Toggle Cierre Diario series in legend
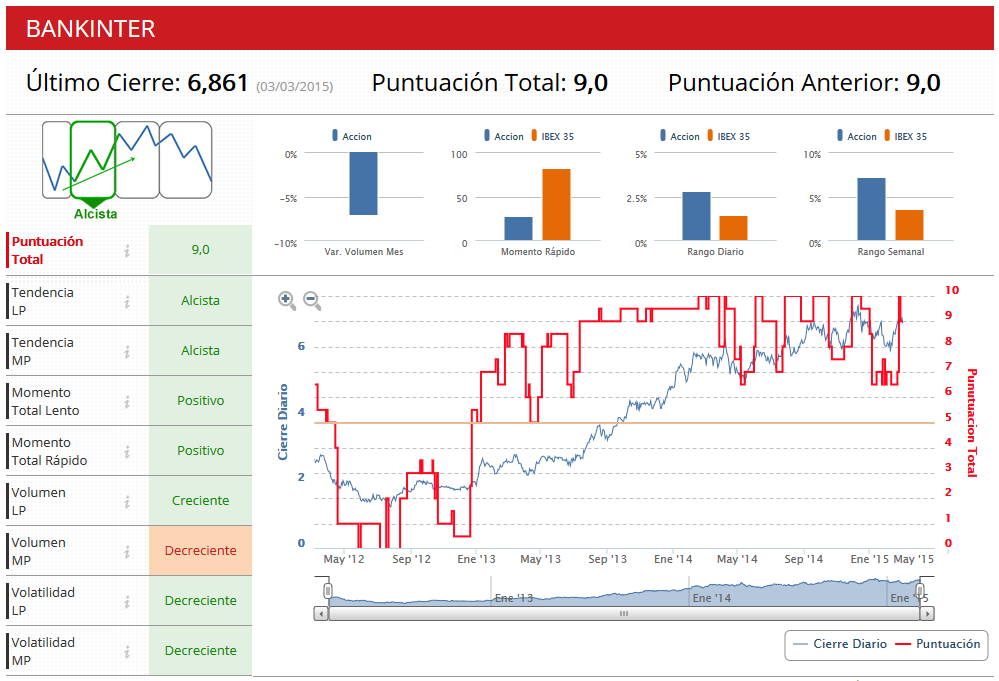Screen dimensions: 999x681 point(840,644)
